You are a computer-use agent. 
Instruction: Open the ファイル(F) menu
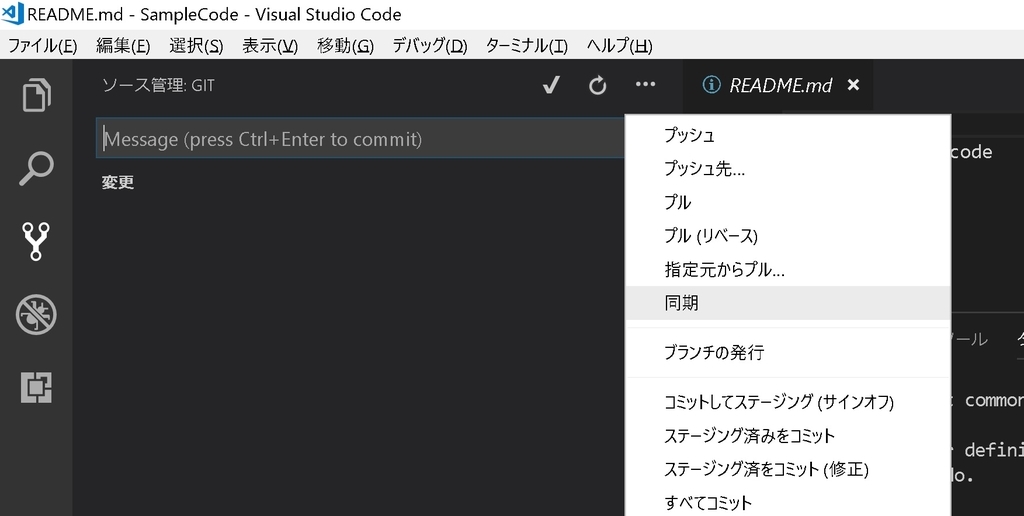[42, 46]
